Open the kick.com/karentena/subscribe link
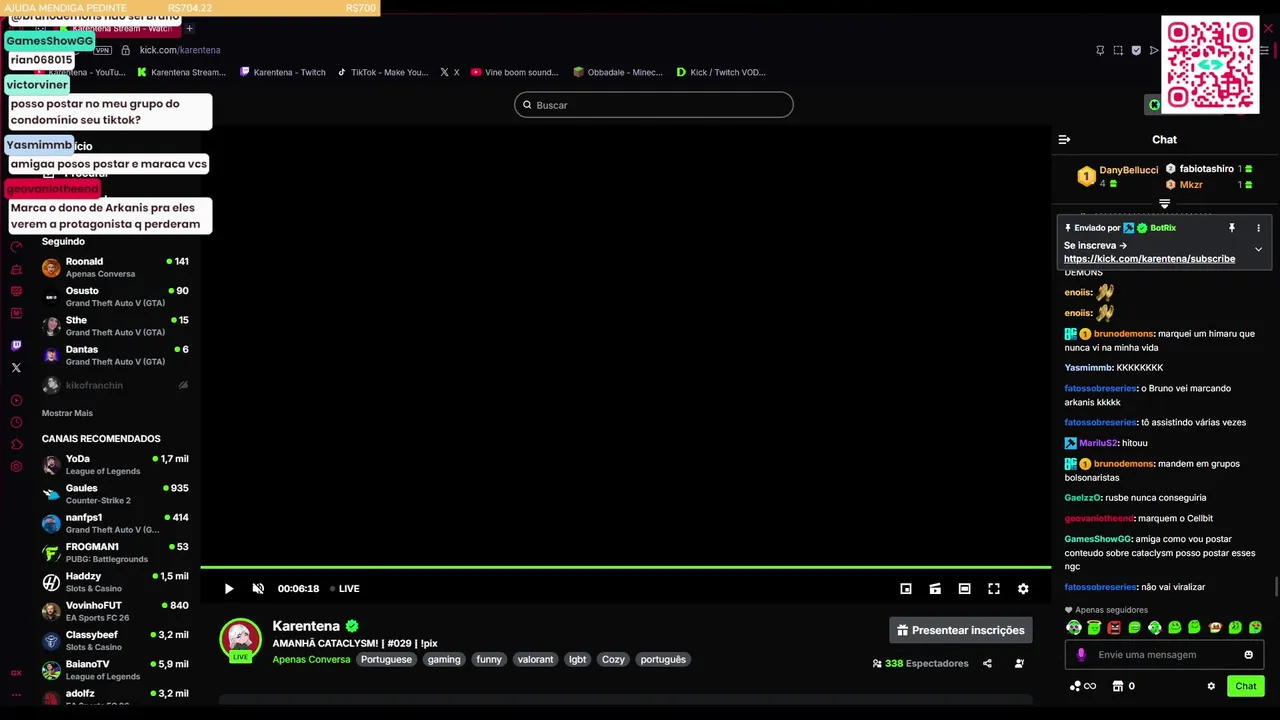Viewport: 1280px width, 720px height. click(x=1149, y=259)
